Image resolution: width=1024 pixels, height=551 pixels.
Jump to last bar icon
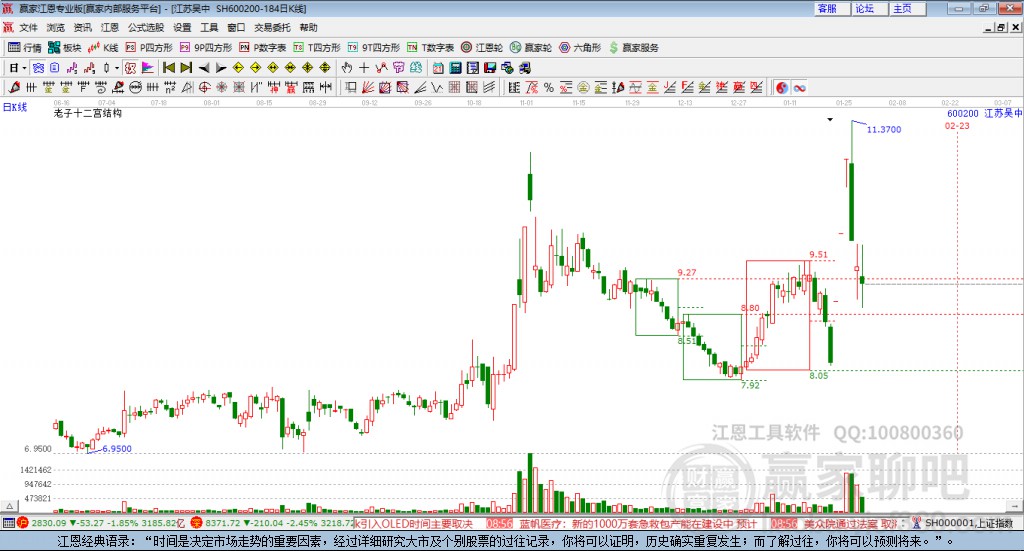point(186,68)
